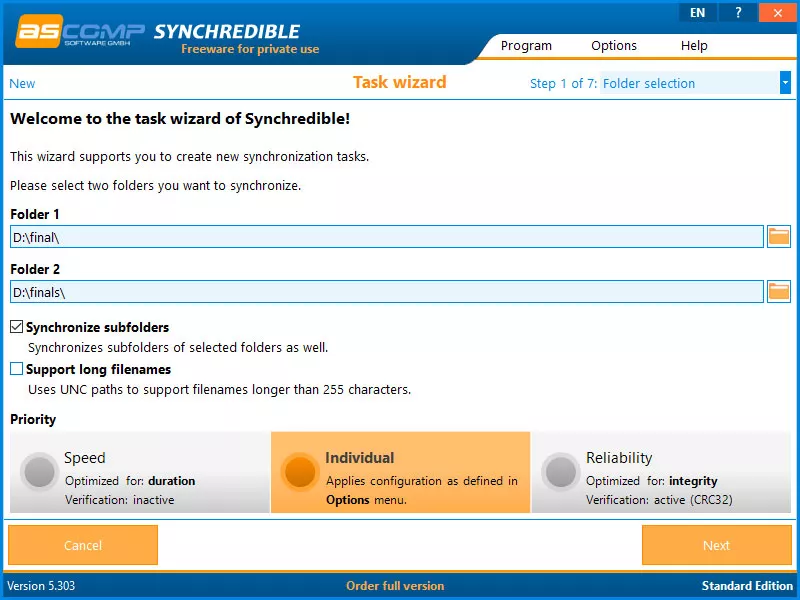Proceed with the Next button
800x600 pixels.
716,545
